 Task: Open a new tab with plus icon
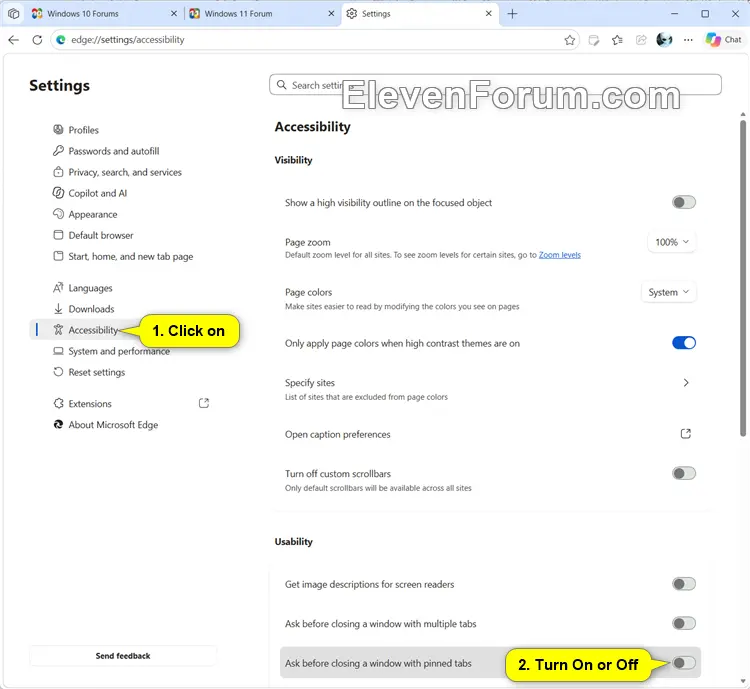click(512, 14)
